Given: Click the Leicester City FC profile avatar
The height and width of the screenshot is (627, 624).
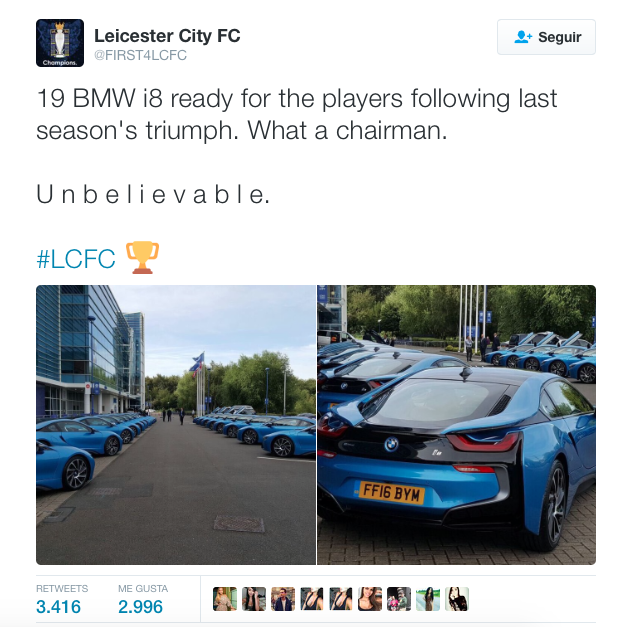Looking at the screenshot, I should (x=60, y=43).
